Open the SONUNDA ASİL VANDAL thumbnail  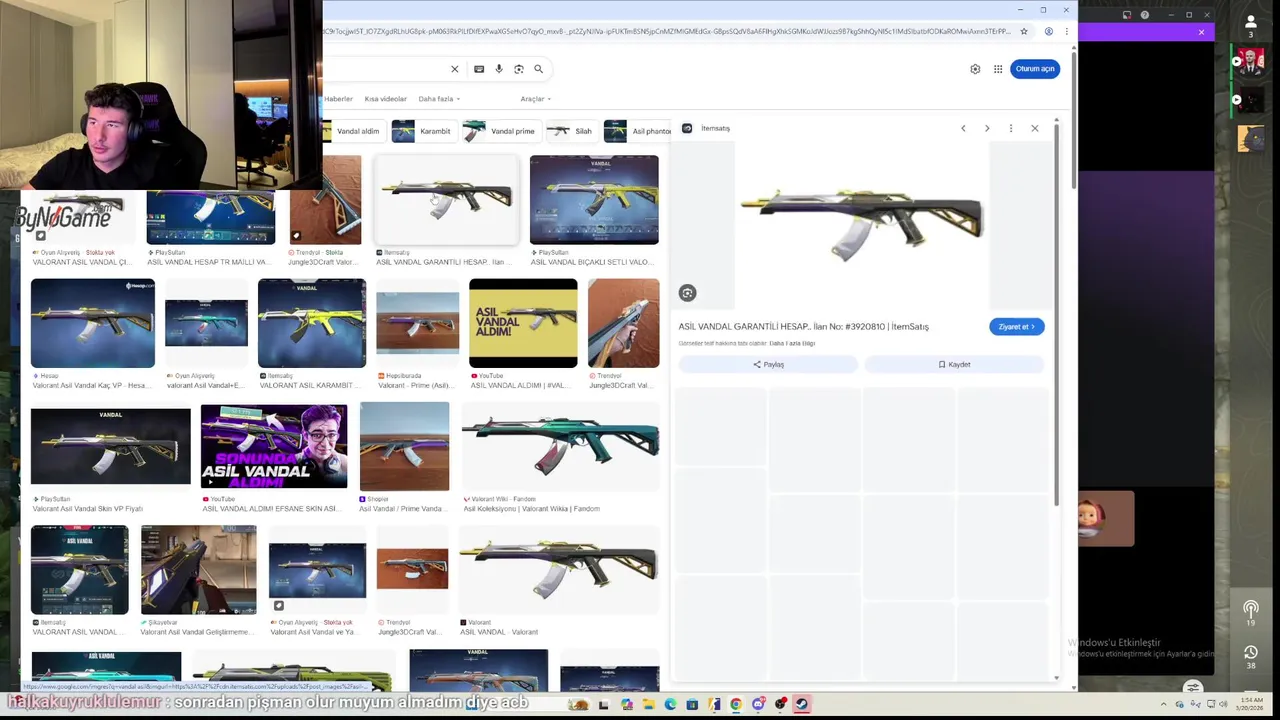pos(274,446)
